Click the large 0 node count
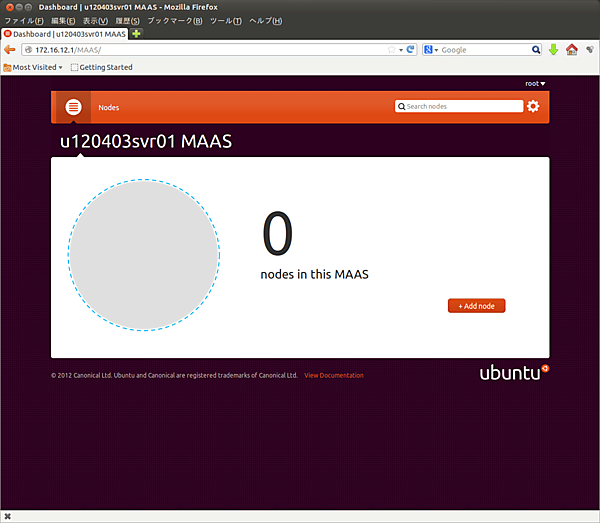 click(277, 233)
